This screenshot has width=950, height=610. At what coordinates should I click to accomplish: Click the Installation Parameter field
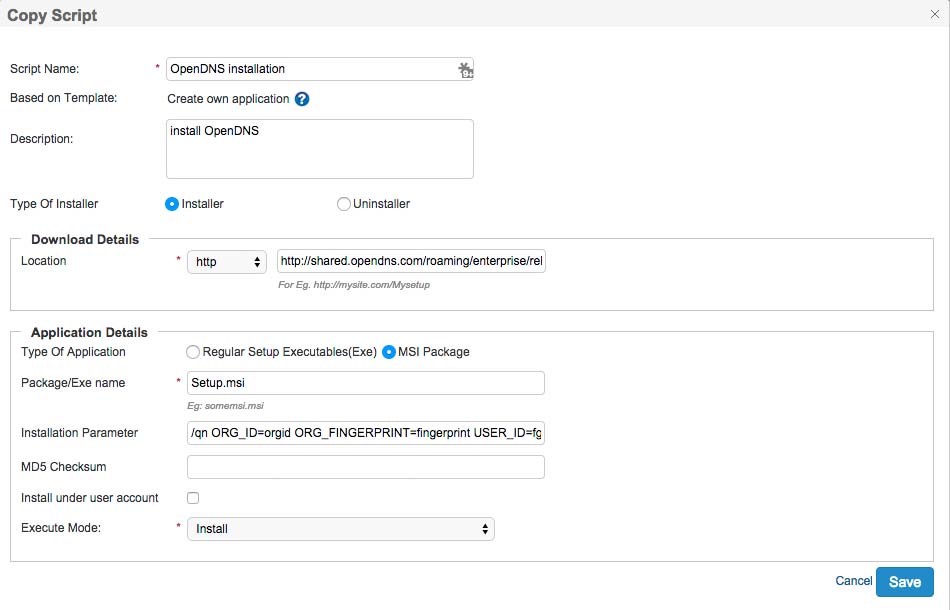pos(365,433)
